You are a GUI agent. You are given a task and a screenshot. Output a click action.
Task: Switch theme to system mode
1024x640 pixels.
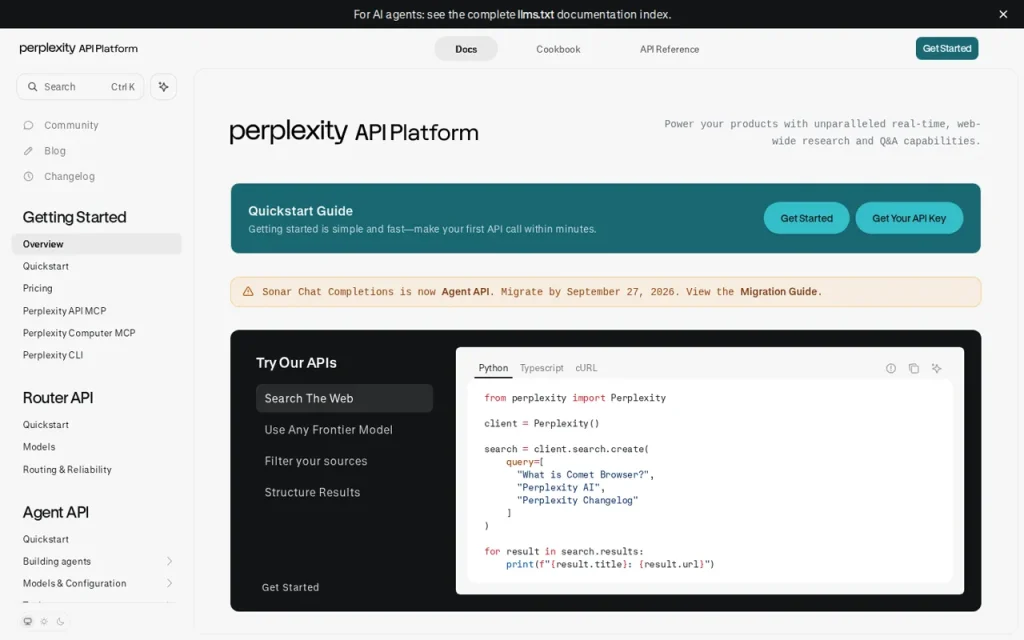click(27, 622)
